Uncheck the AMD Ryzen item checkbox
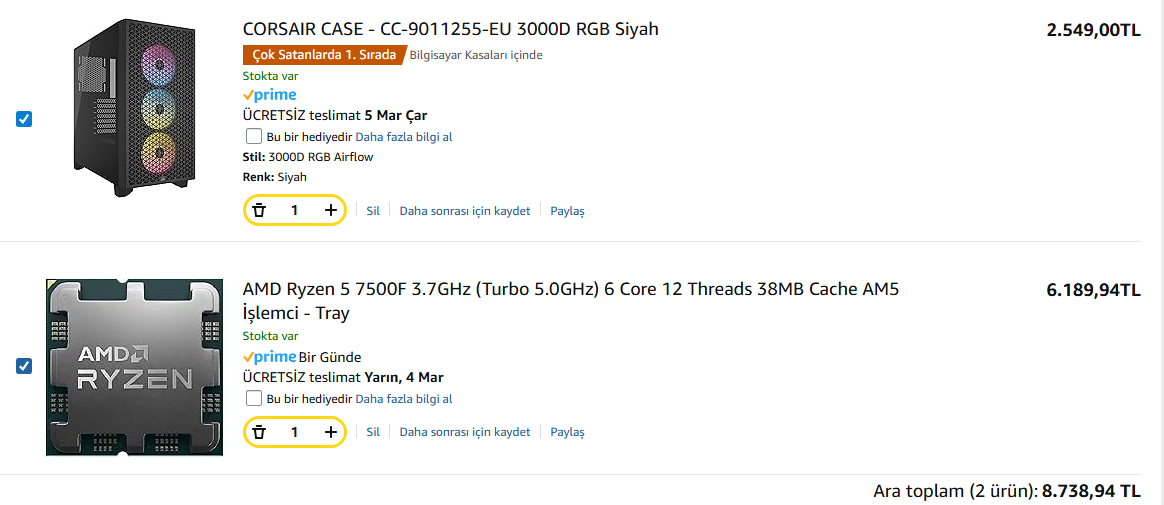The width and height of the screenshot is (1164, 505). [x=24, y=366]
